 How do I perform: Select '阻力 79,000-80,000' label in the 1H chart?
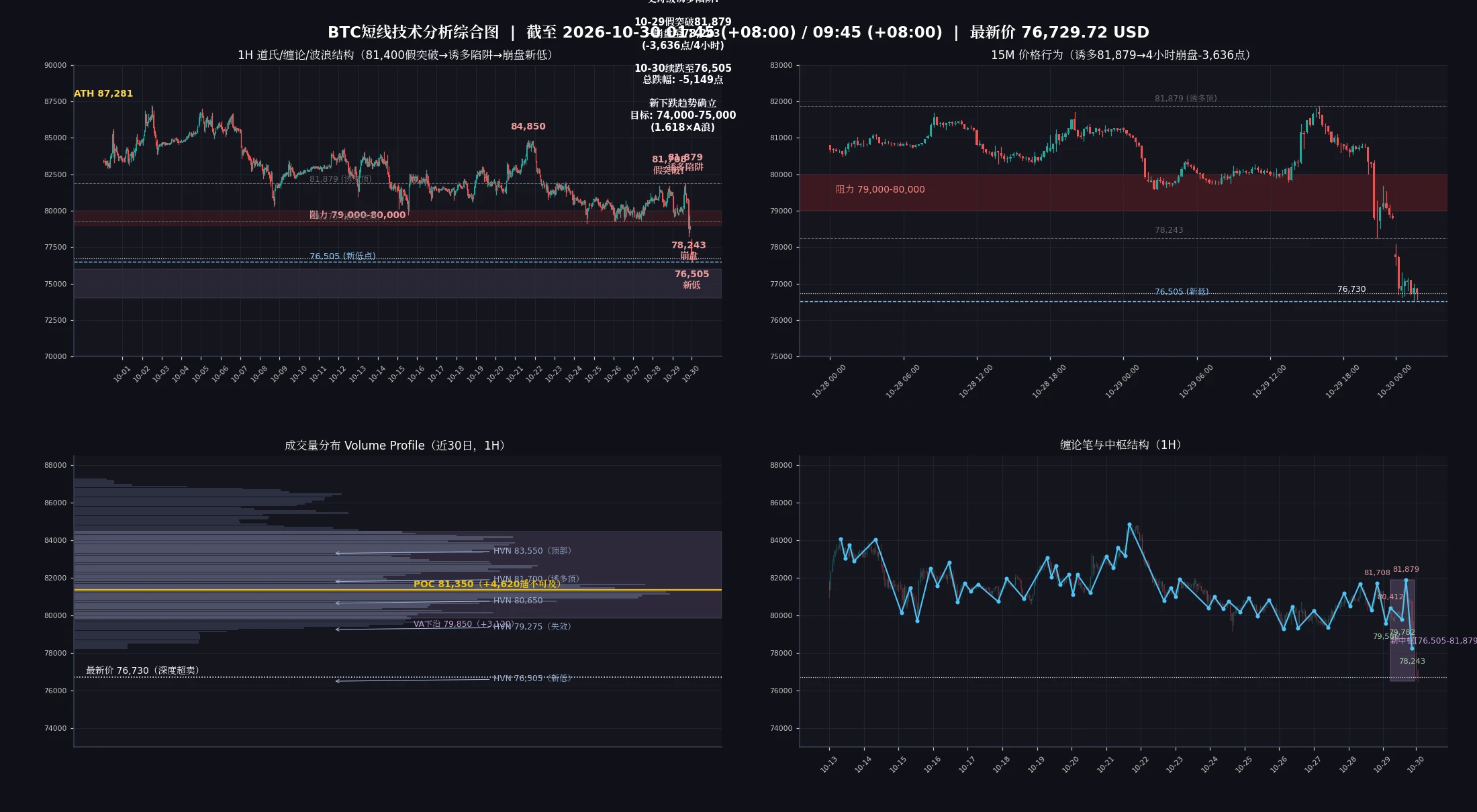tap(358, 215)
